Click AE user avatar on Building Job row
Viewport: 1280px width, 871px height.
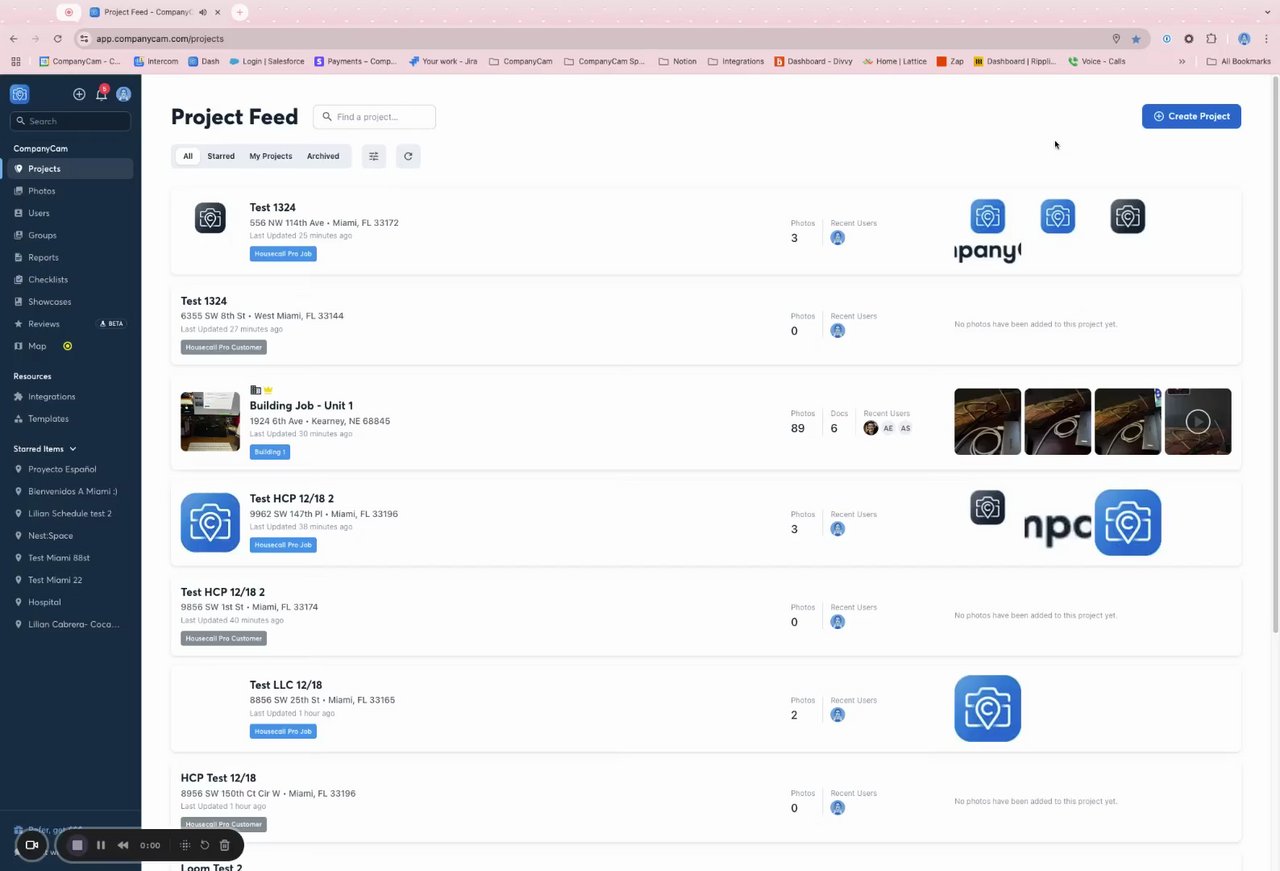coord(888,428)
